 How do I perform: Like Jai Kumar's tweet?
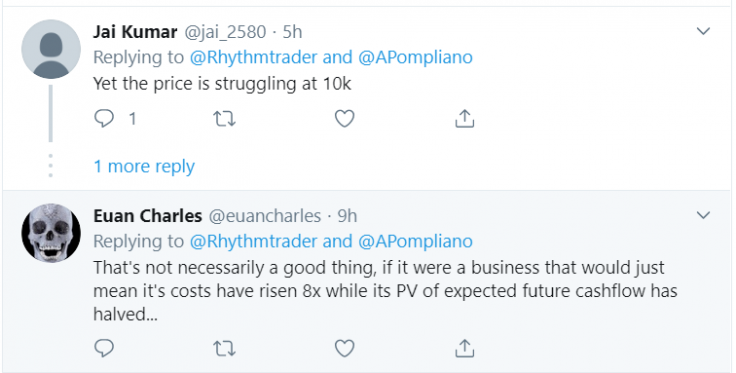click(x=345, y=119)
